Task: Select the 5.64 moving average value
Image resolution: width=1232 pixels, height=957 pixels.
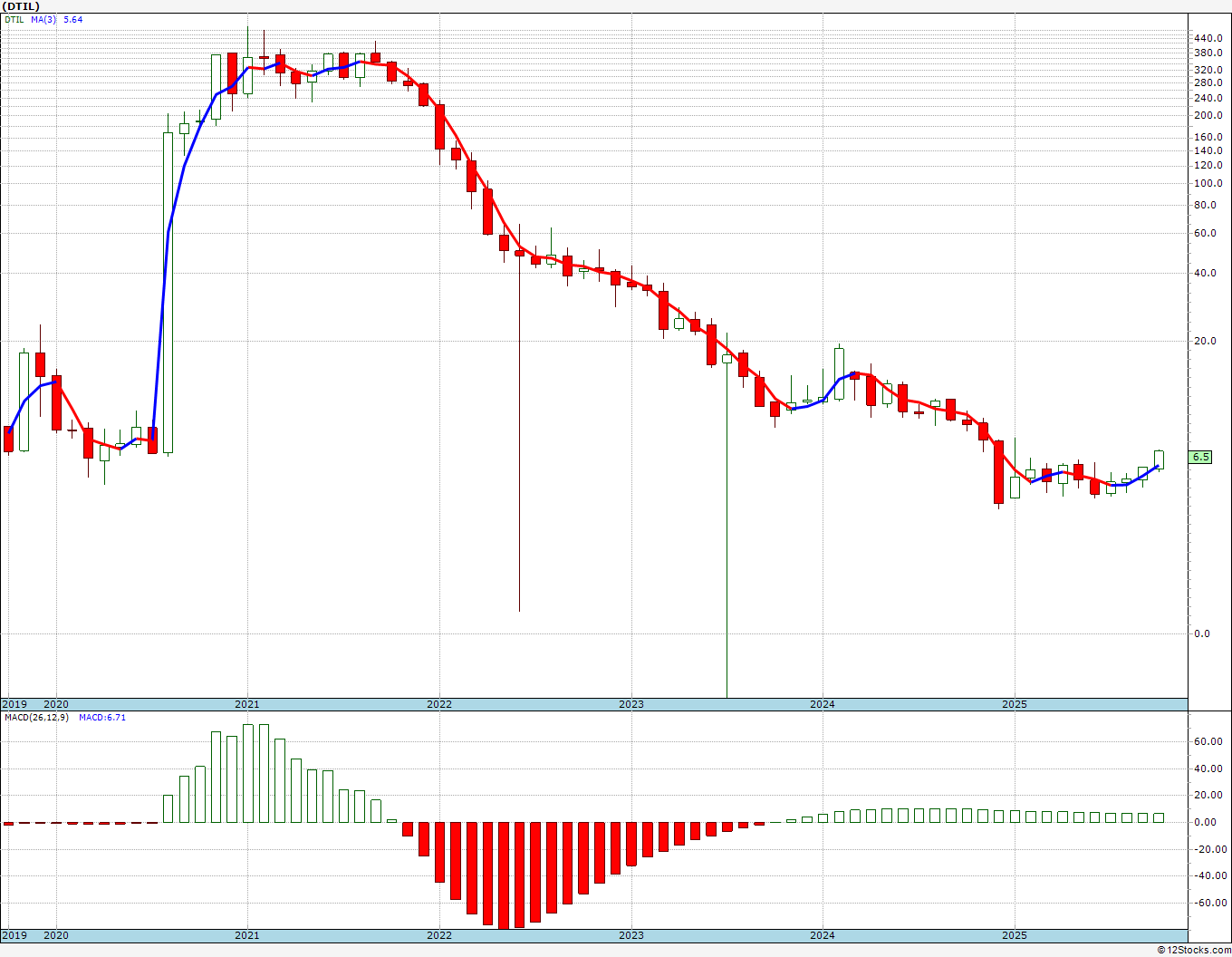Action: point(72,19)
